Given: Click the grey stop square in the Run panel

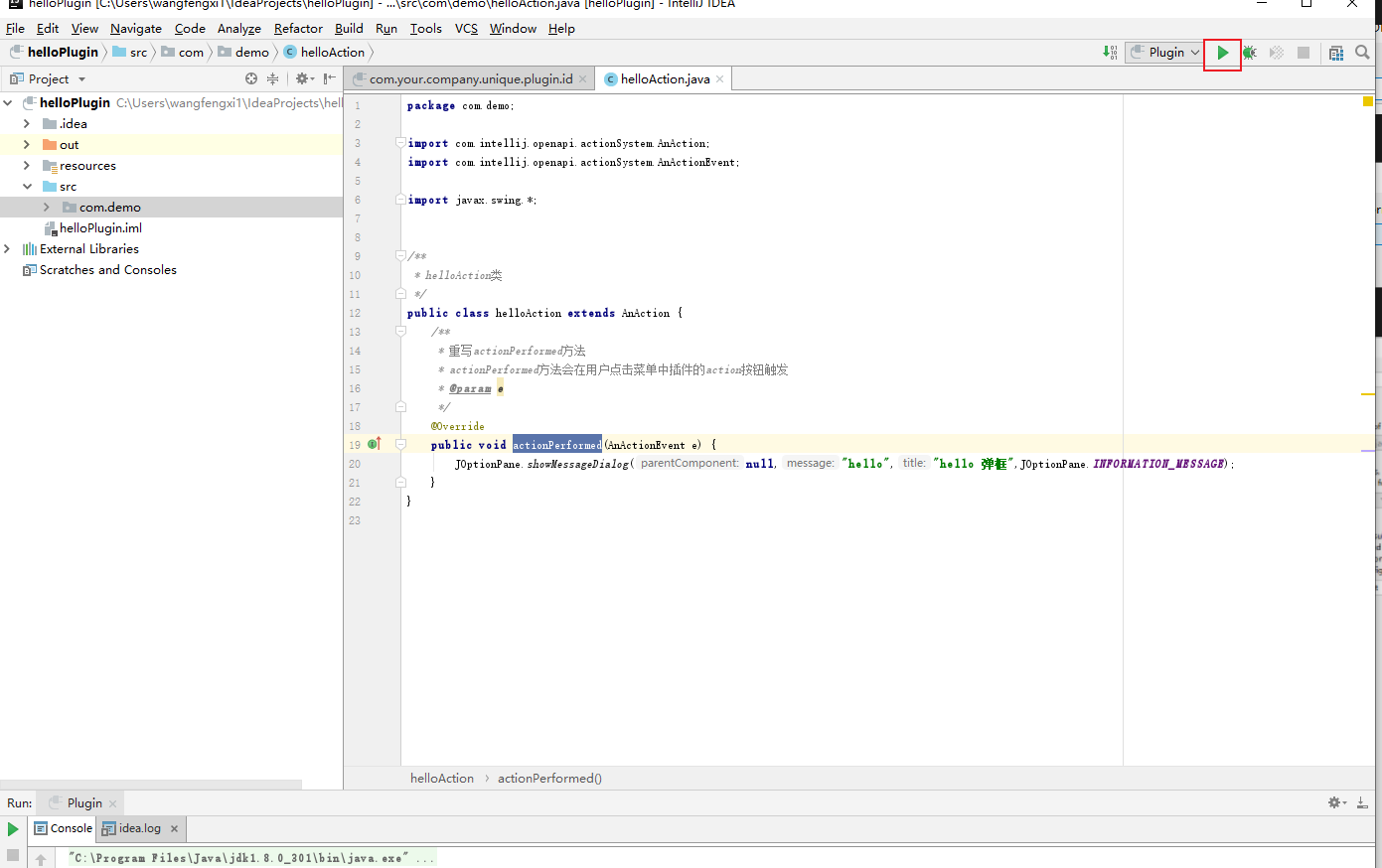Looking at the screenshot, I should click(x=13, y=854).
